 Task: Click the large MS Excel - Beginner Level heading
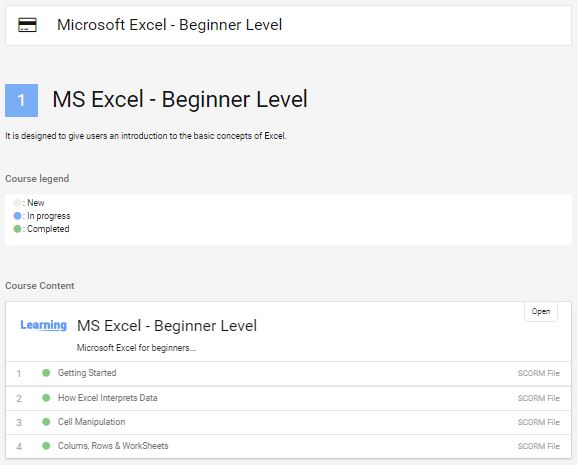(180, 100)
